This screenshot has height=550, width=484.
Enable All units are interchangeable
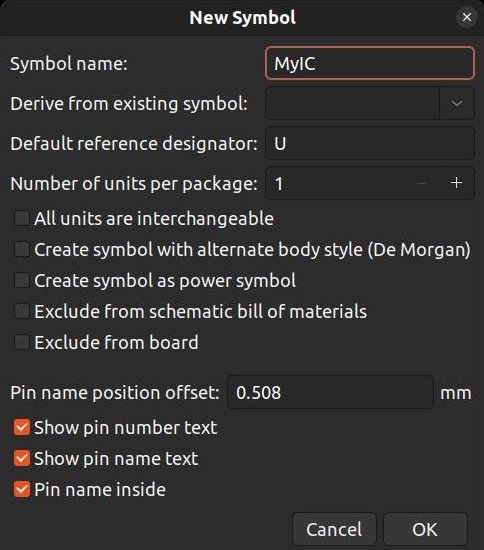(x=22, y=219)
